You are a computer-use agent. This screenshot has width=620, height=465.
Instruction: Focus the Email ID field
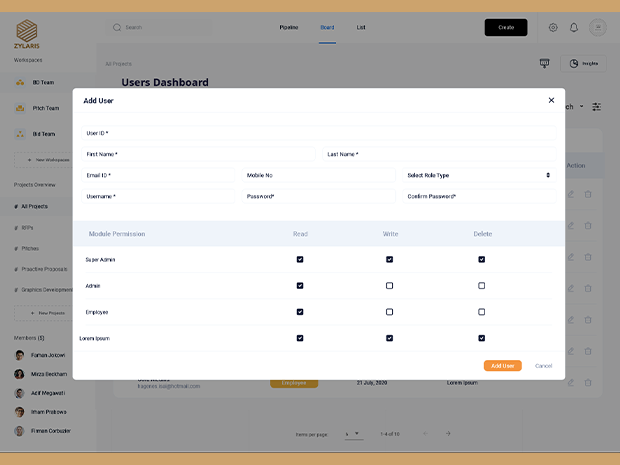coord(158,175)
